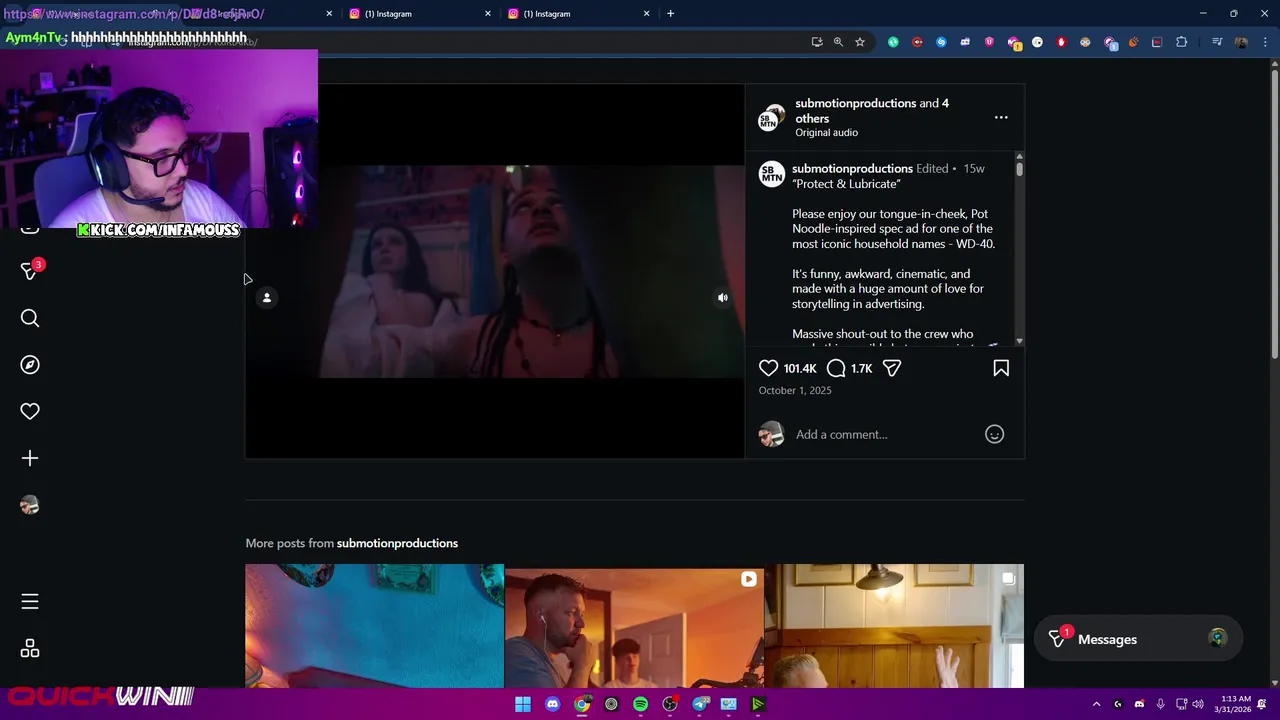
Task: Open post options three-dot menu
Action: click(1001, 118)
